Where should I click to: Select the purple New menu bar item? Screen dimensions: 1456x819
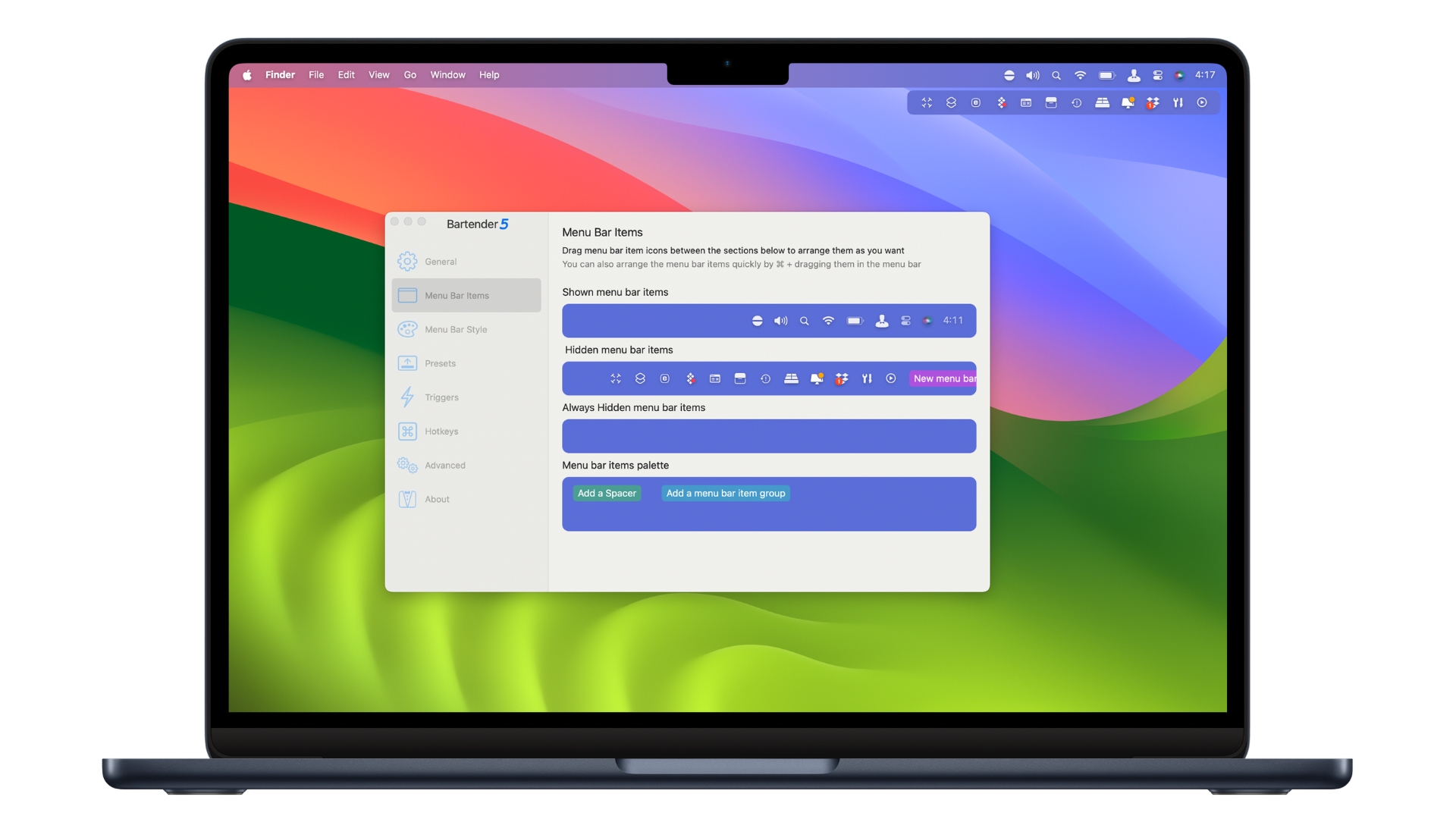[x=943, y=378]
